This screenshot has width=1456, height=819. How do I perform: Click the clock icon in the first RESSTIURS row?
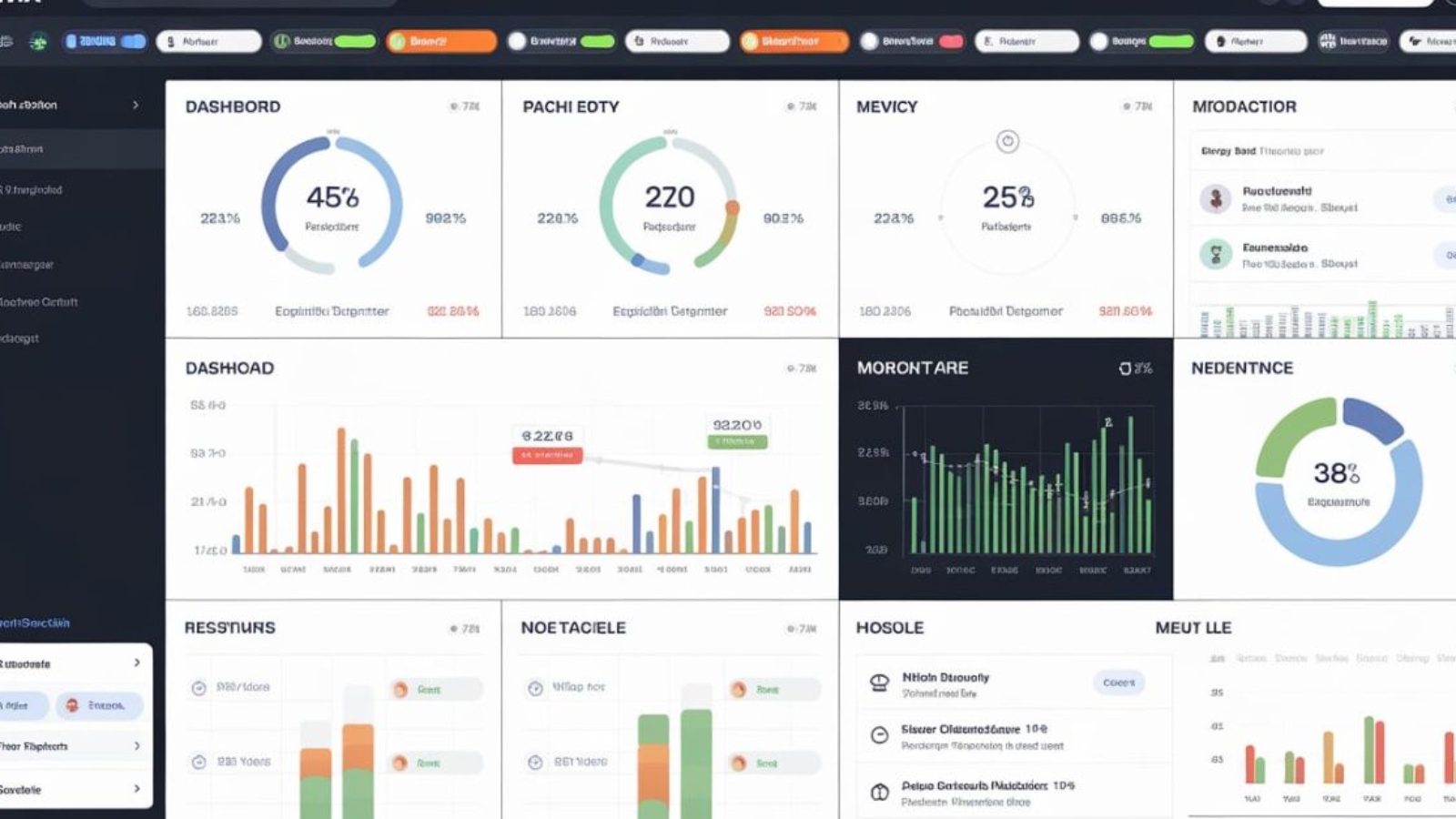198,688
